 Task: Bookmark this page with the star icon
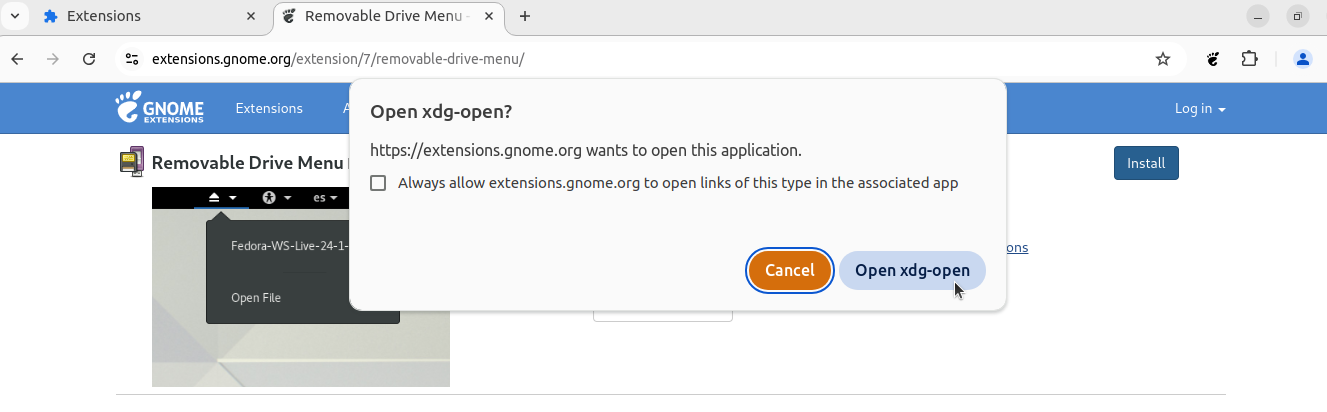coord(1163,59)
